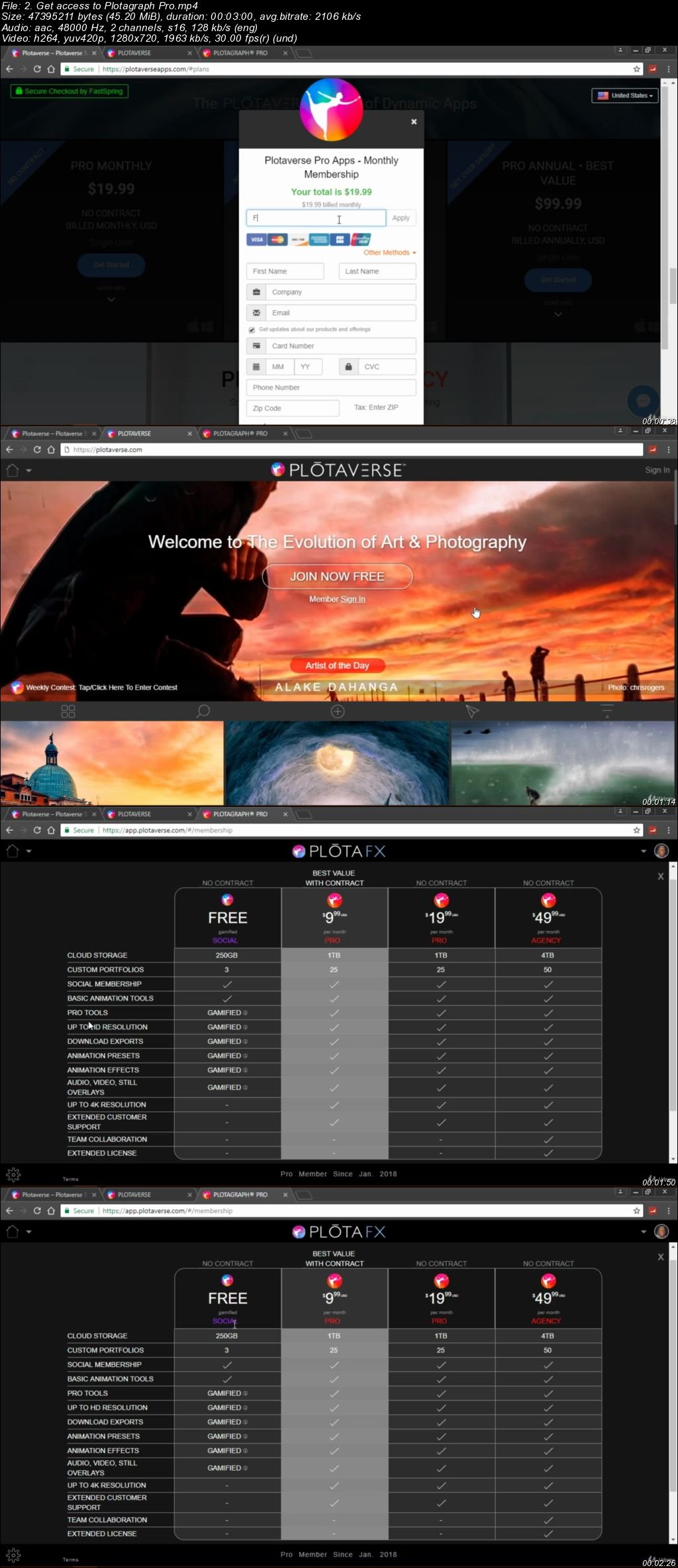Expand the arrow beside the home icon on the homepage

click(x=28, y=471)
